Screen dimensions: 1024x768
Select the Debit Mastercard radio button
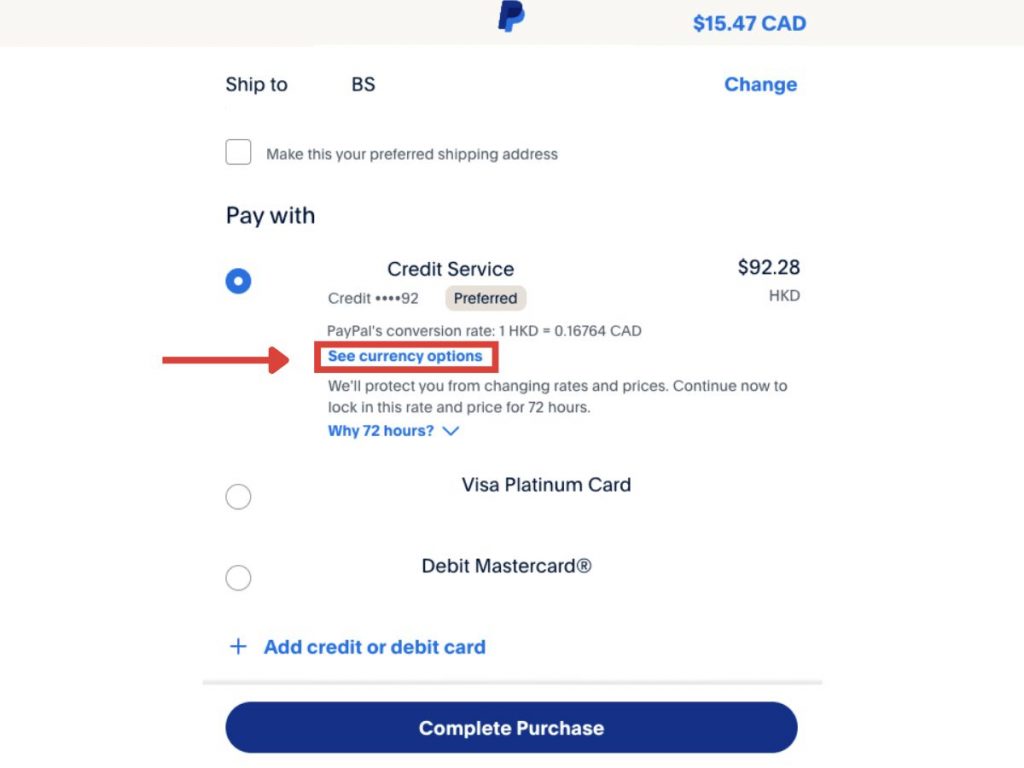tap(238, 578)
